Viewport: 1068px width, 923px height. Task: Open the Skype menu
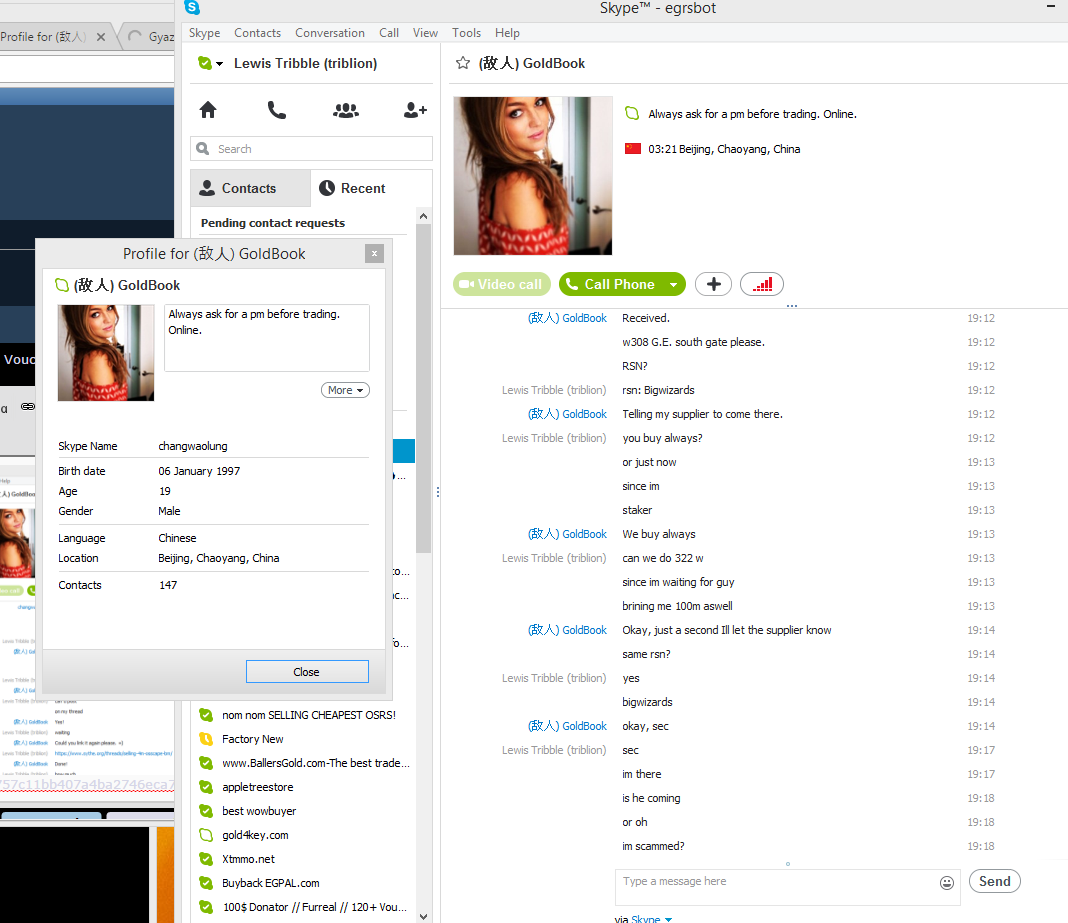pos(204,33)
